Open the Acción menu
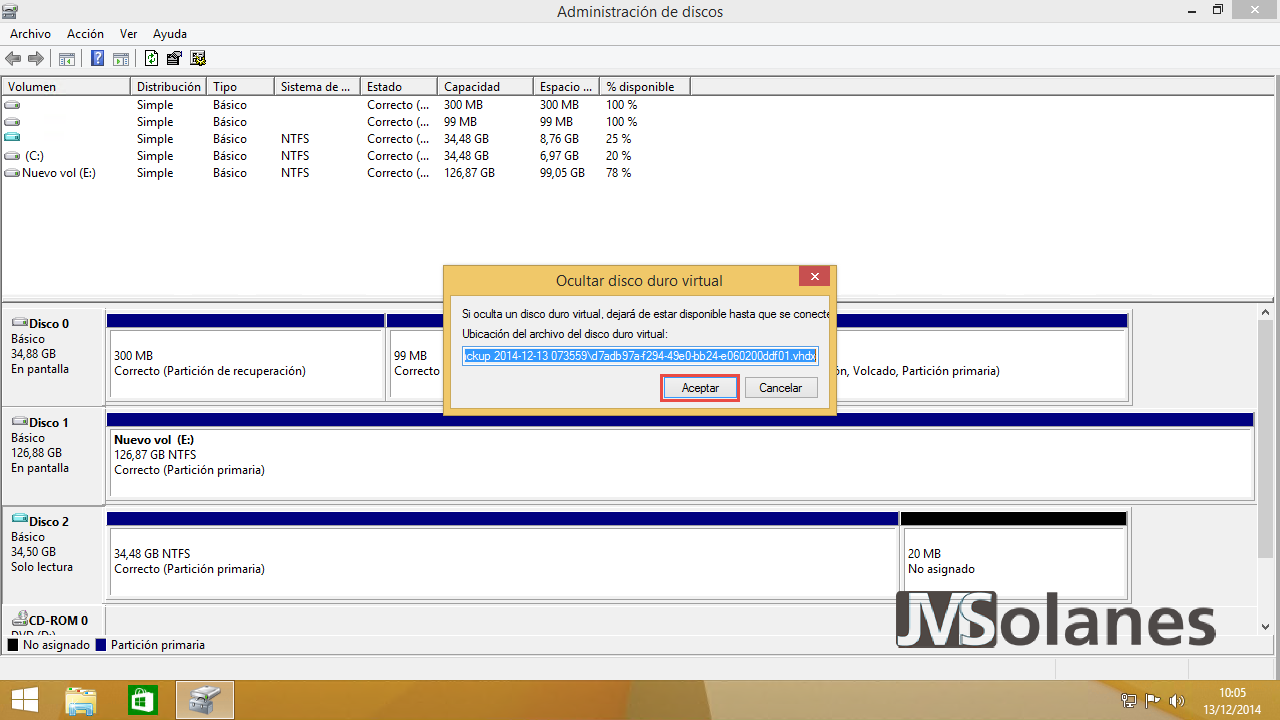Viewport: 1280px width, 720px height. [85, 34]
